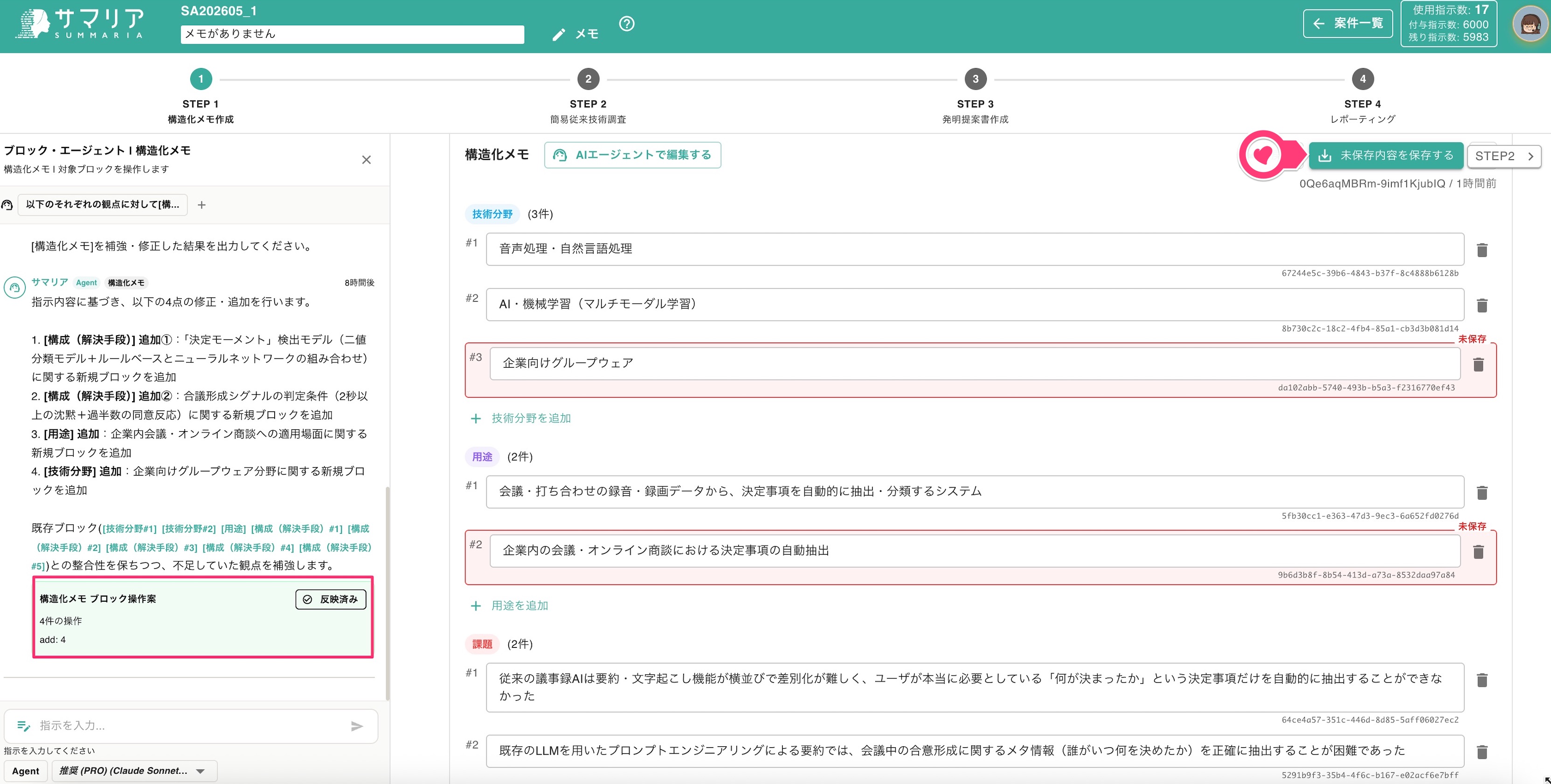Viewport: 1551px width, 784px height.
Task: Click the pencil memo edit icon
Action: (559, 35)
